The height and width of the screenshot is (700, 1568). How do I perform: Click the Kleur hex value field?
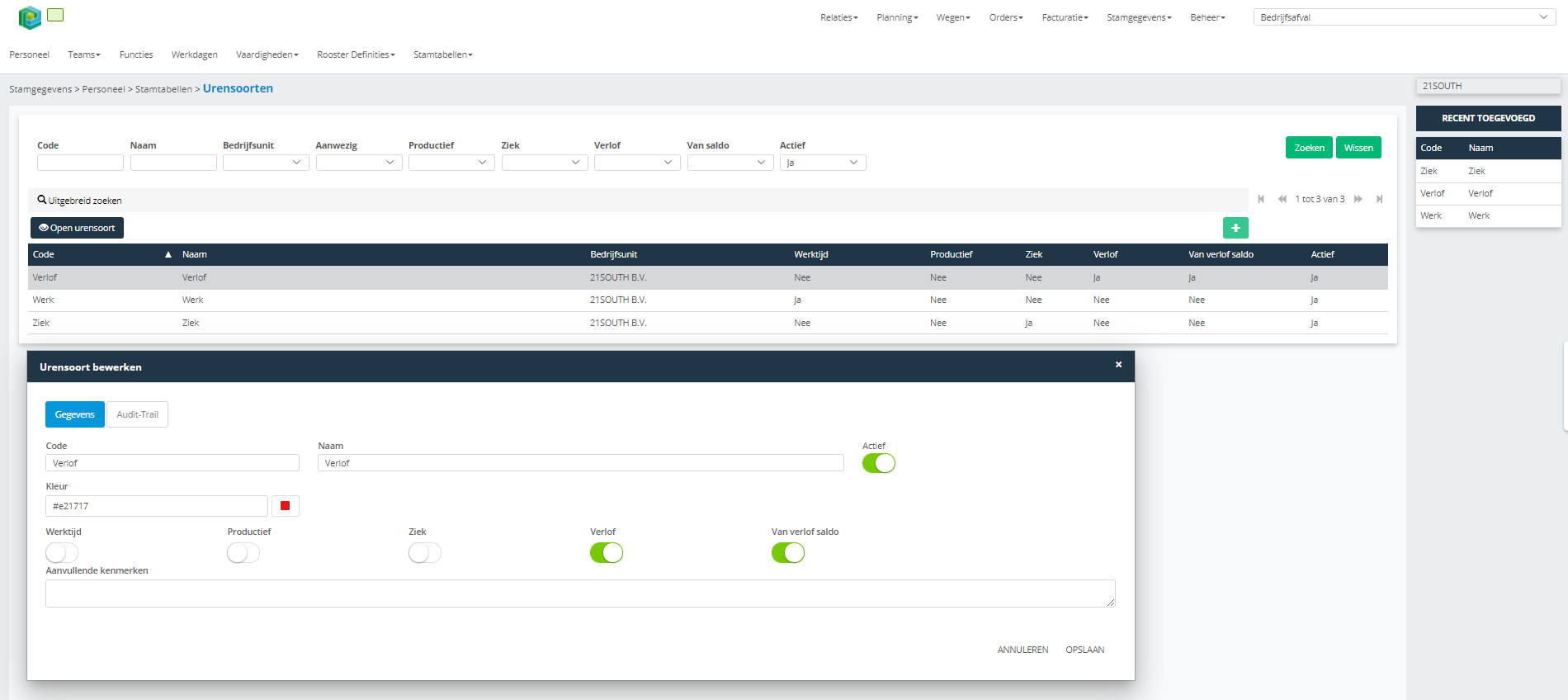157,506
